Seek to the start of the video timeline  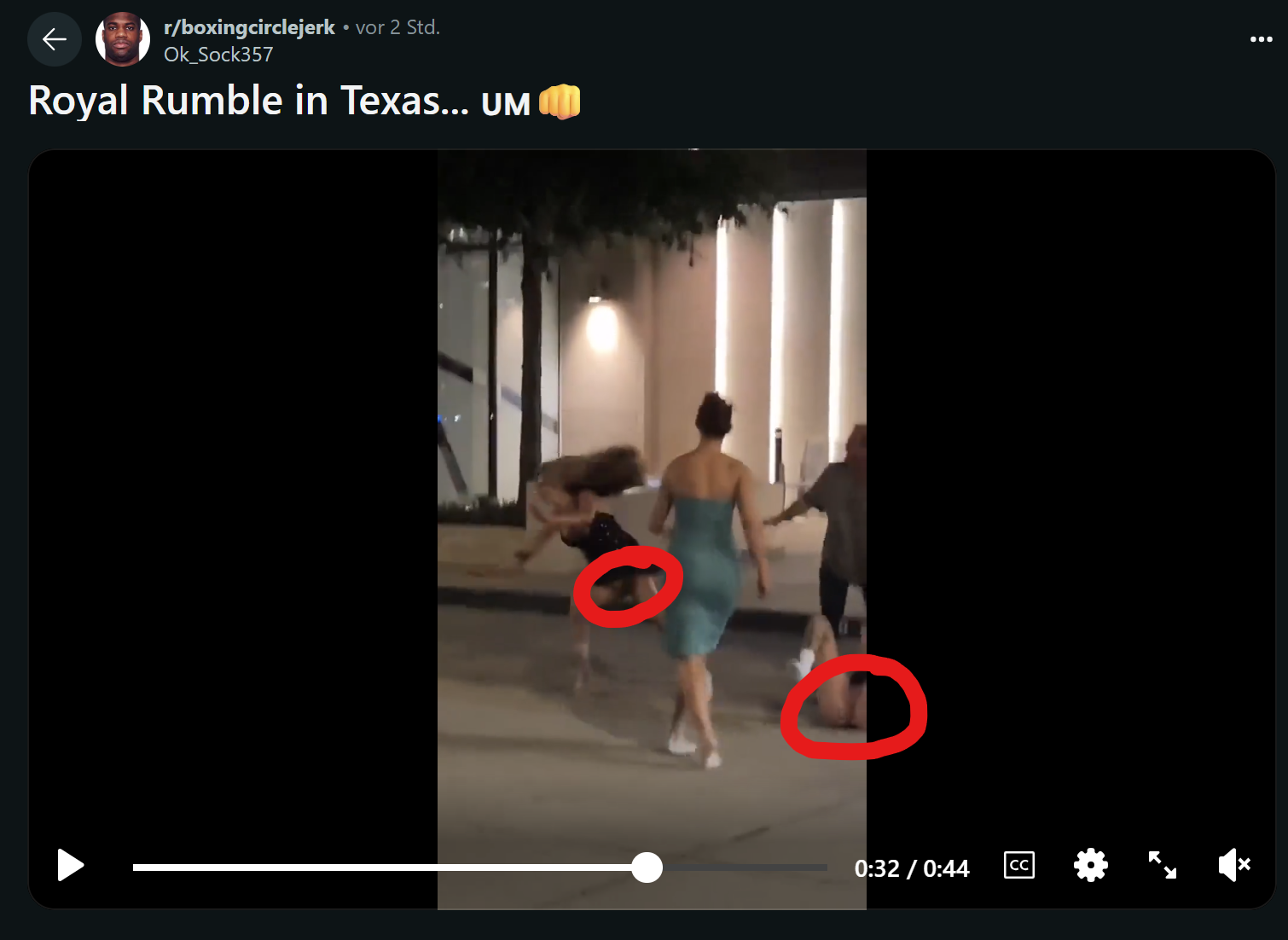135,867
